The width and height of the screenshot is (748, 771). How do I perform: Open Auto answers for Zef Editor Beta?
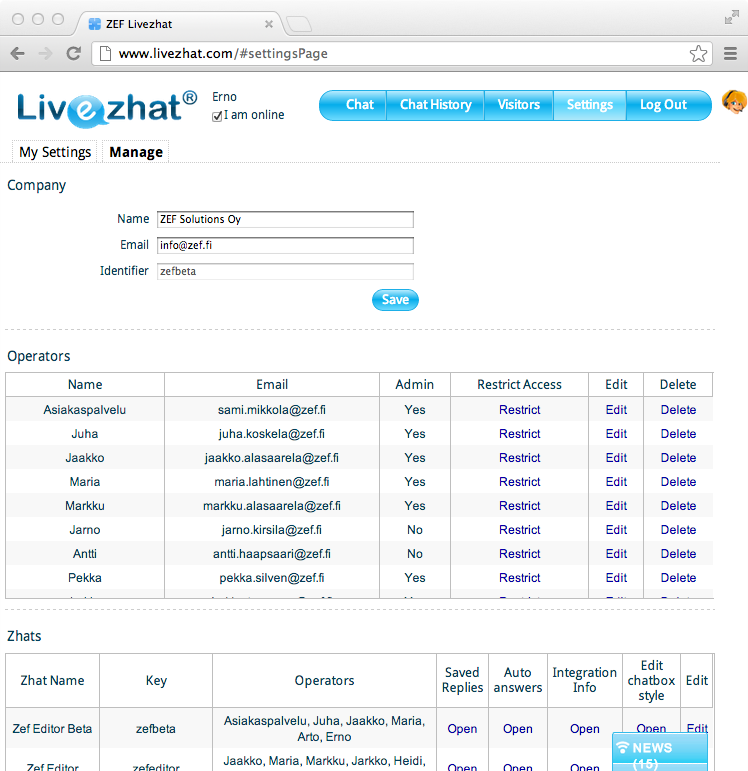tap(517, 729)
